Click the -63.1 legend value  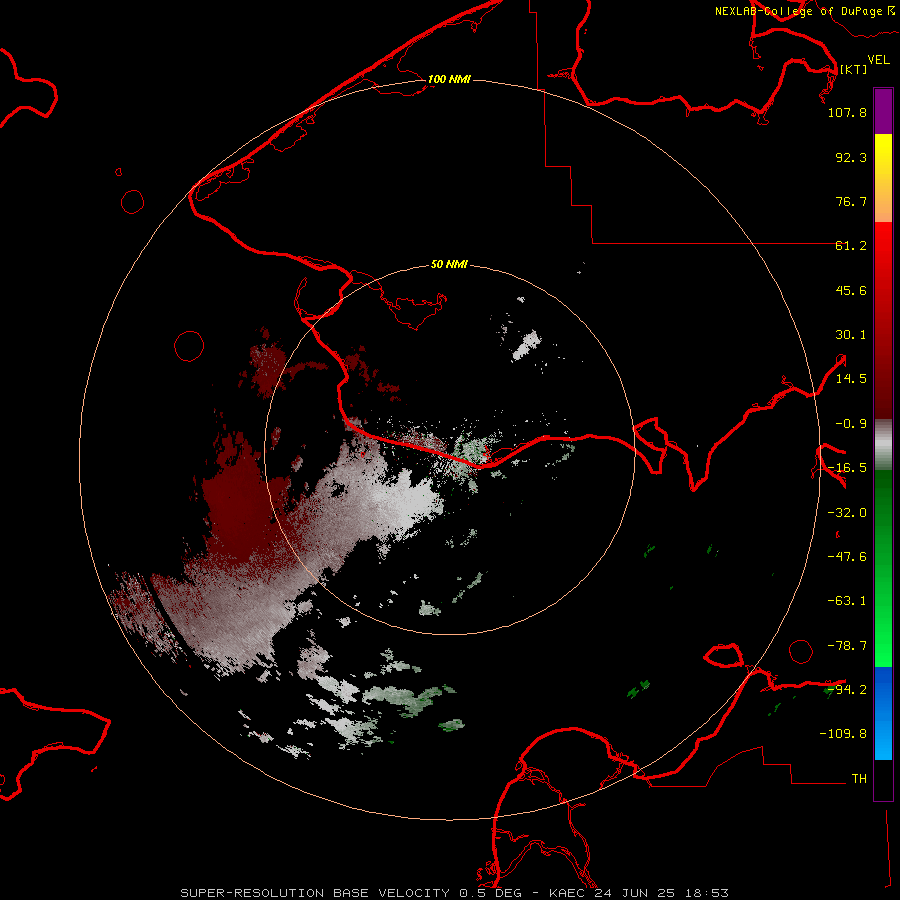[x=847, y=601]
